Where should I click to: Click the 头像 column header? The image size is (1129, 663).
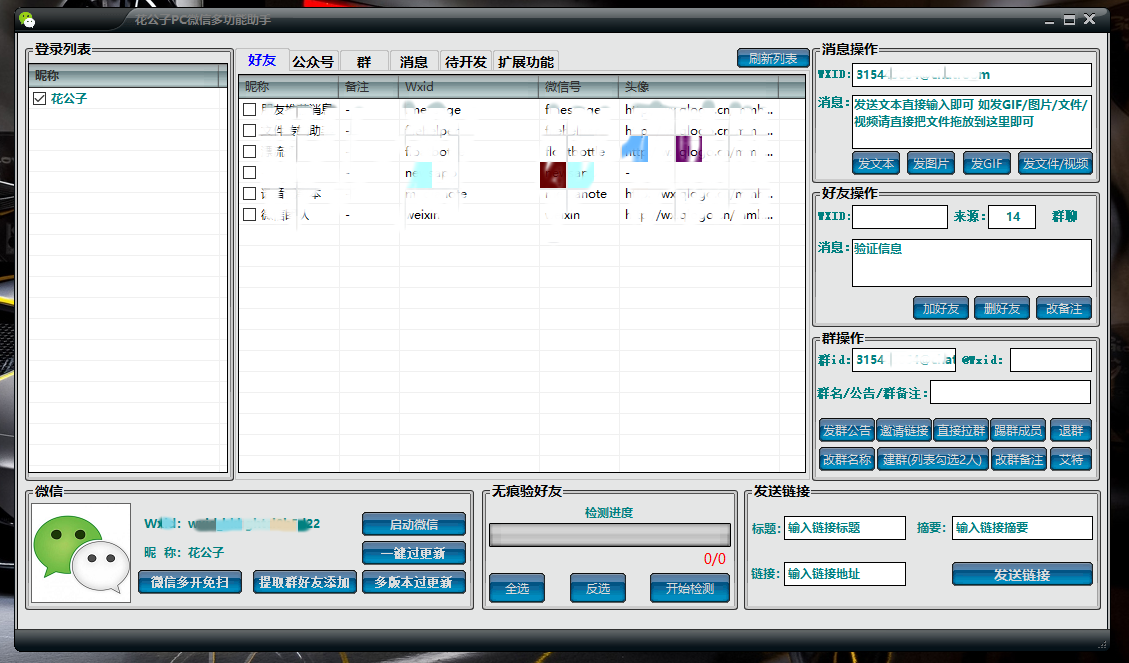(x=698, y=86)
